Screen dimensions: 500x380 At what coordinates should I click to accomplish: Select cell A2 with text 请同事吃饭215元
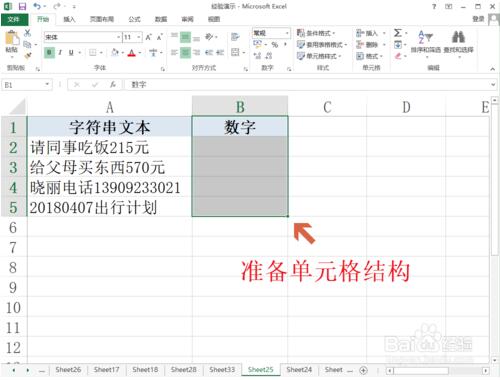coord(110,147)
